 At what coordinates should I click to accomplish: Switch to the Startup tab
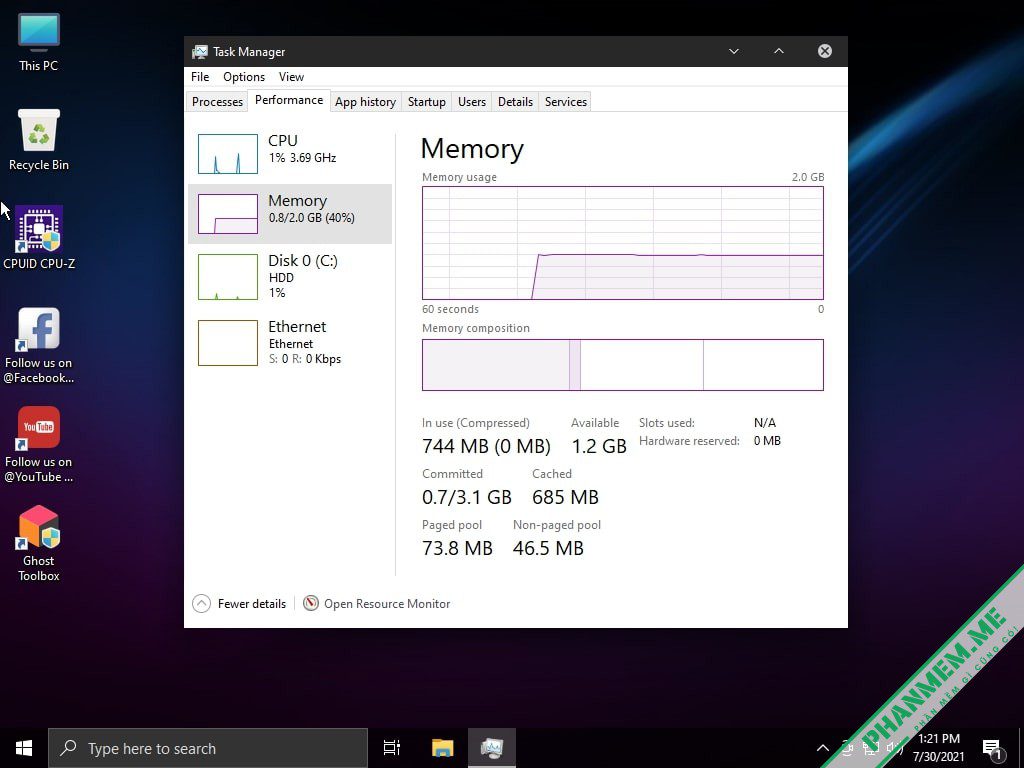tap(426, 102)
